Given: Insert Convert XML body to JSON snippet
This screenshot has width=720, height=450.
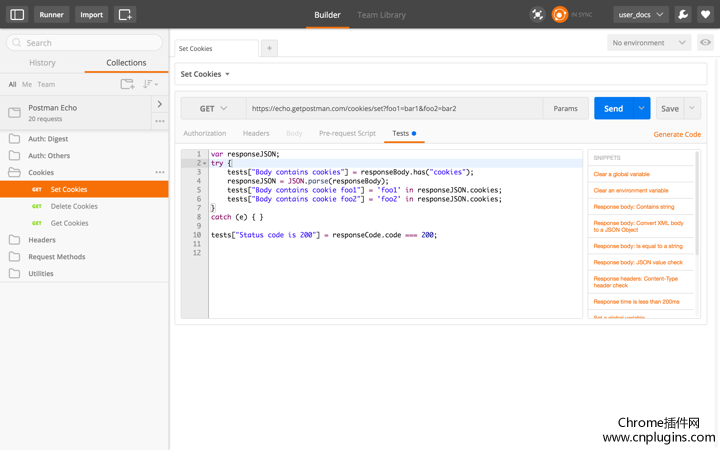Looking at the screenshot, I should pyautogui.click(x=638, y=226).
